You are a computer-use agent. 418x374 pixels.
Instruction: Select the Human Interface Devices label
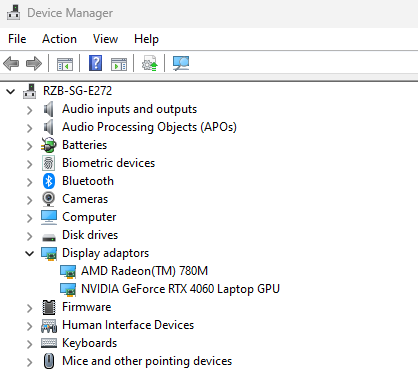point(128,325)
